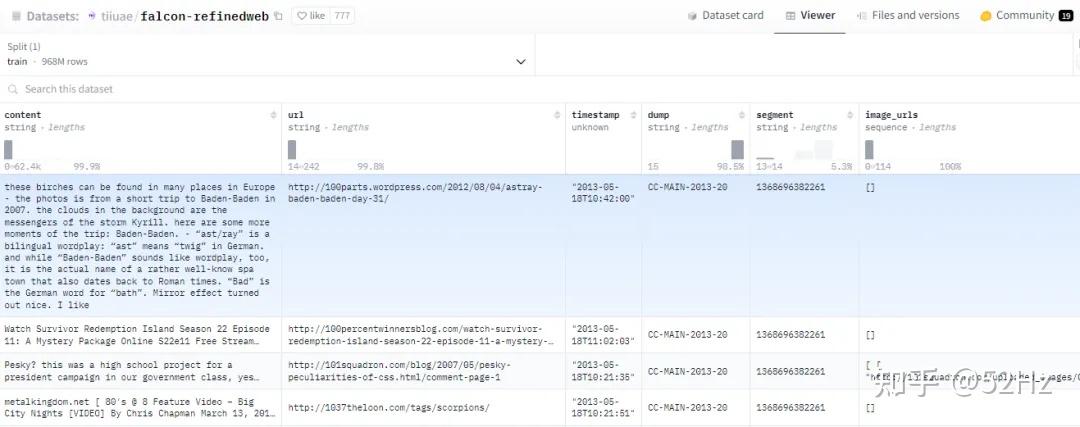Click the falcon-refinedweb dataset name link
This screenshot has width=1080, height=427.
tap(205, 16)
